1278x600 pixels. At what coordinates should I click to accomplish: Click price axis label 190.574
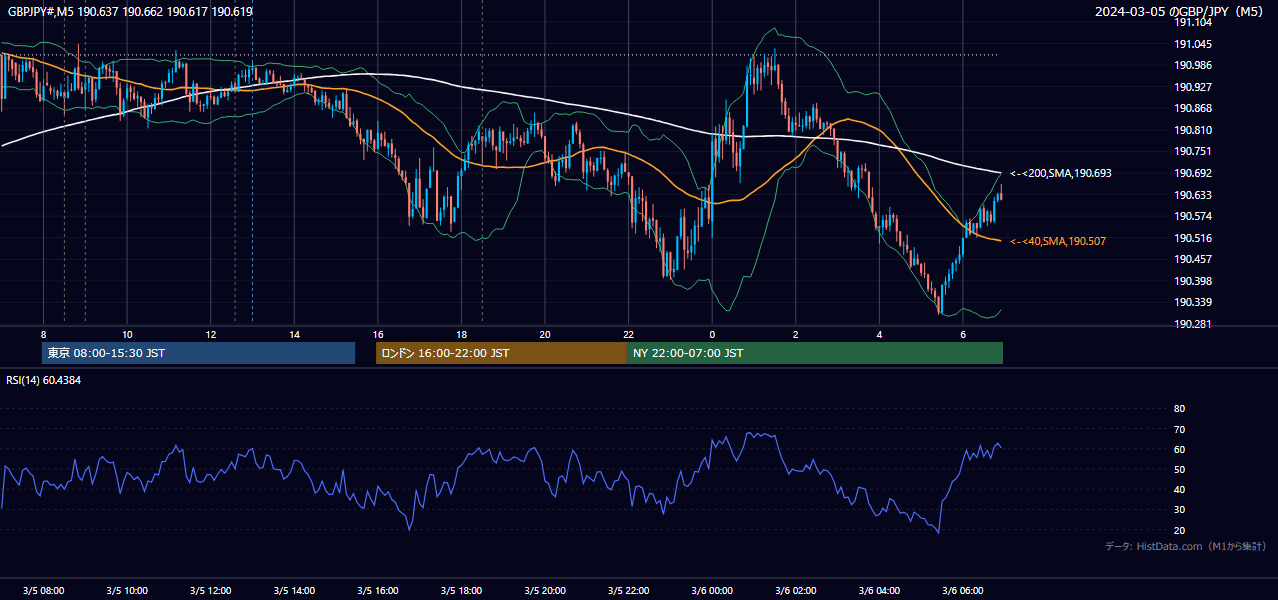pyautogui.click(x=1192, y=216)
